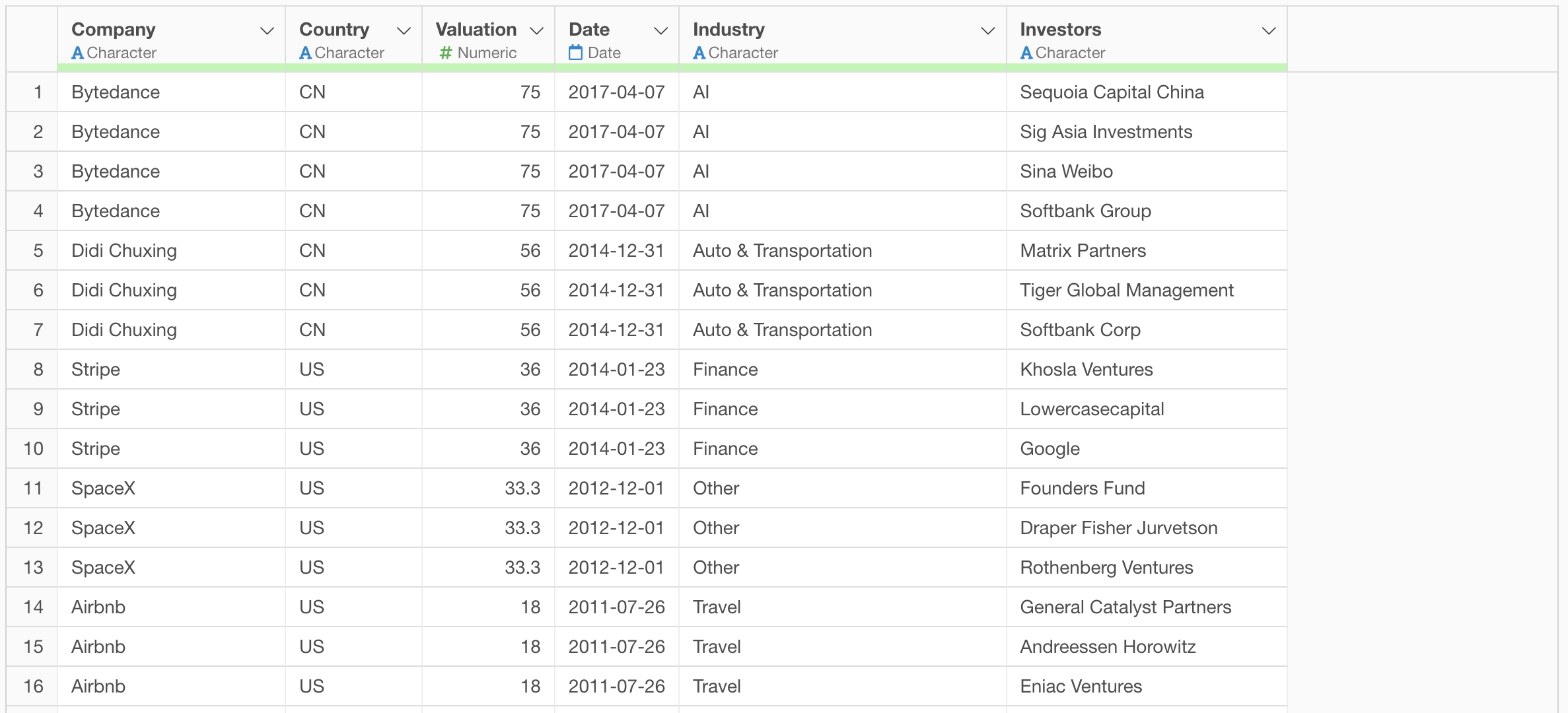Click the '2014-01-23' date in row 9
Screen dimensions: 1568x713
[617, 409]
